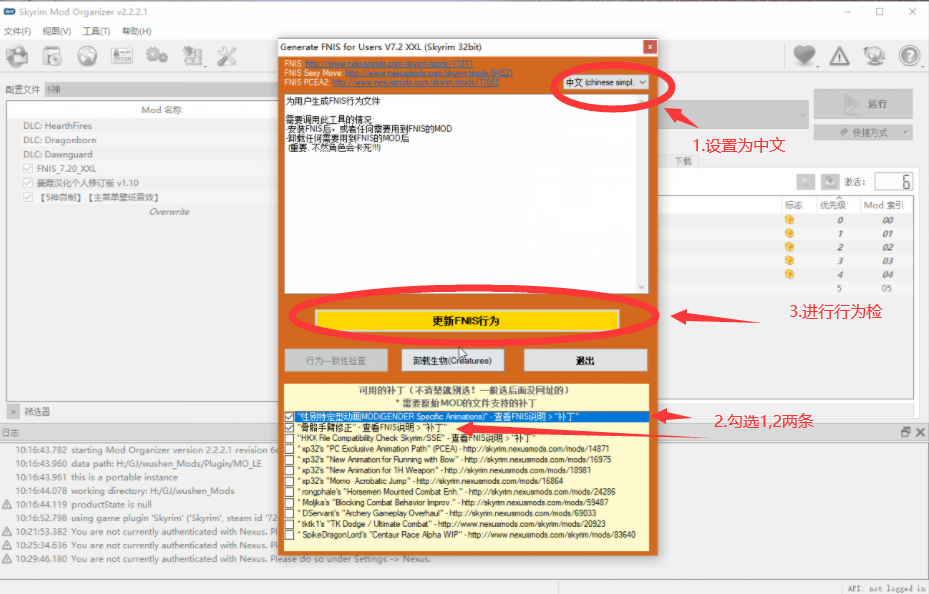Click warning icon on 10:21:53 log entry
This screenshot has height=594, width=929.
7,532
